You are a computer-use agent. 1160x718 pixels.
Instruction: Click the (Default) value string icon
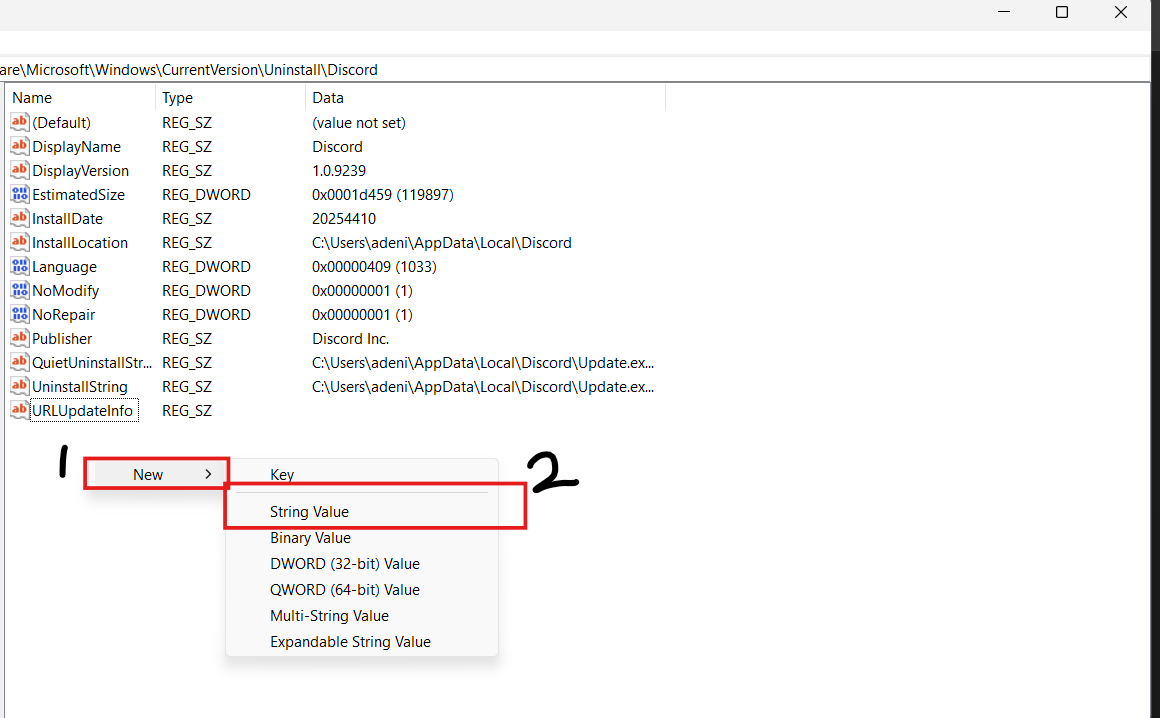click(20, 122)
